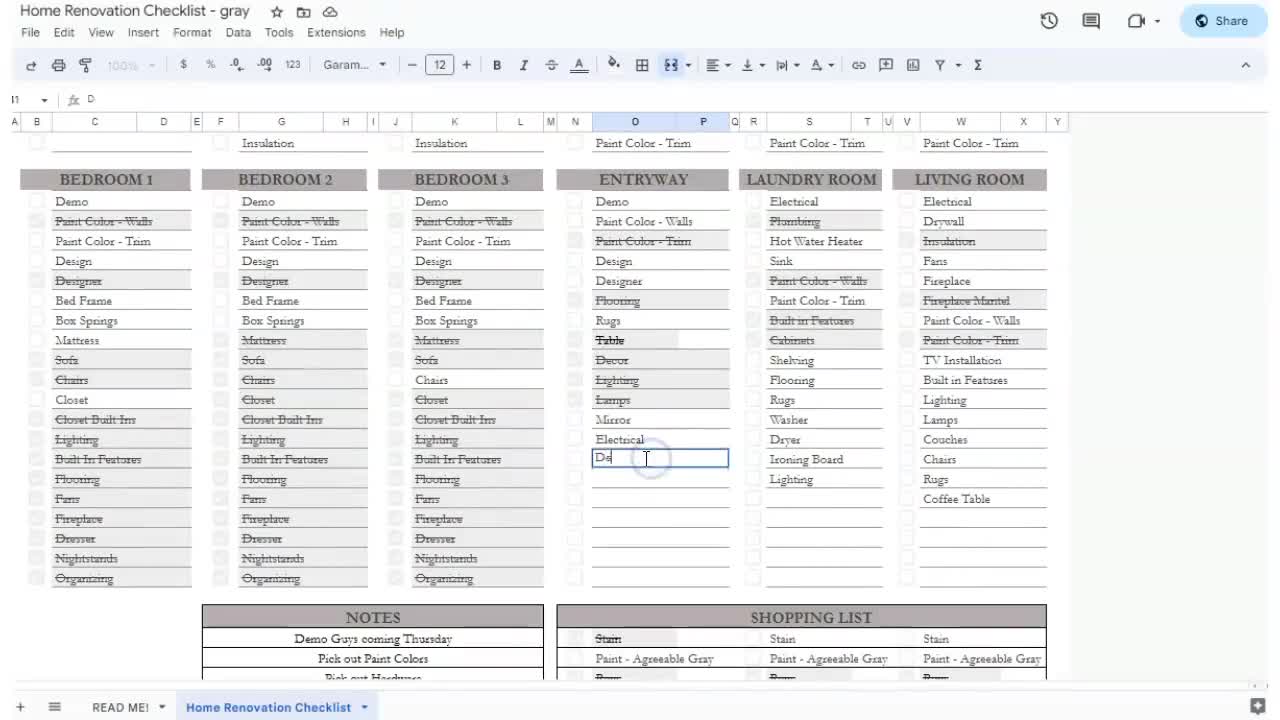Open Explore button at bottom right
Image resolution: width=1280 pixels, height=720 pixels.
(x=1258, y=706)
